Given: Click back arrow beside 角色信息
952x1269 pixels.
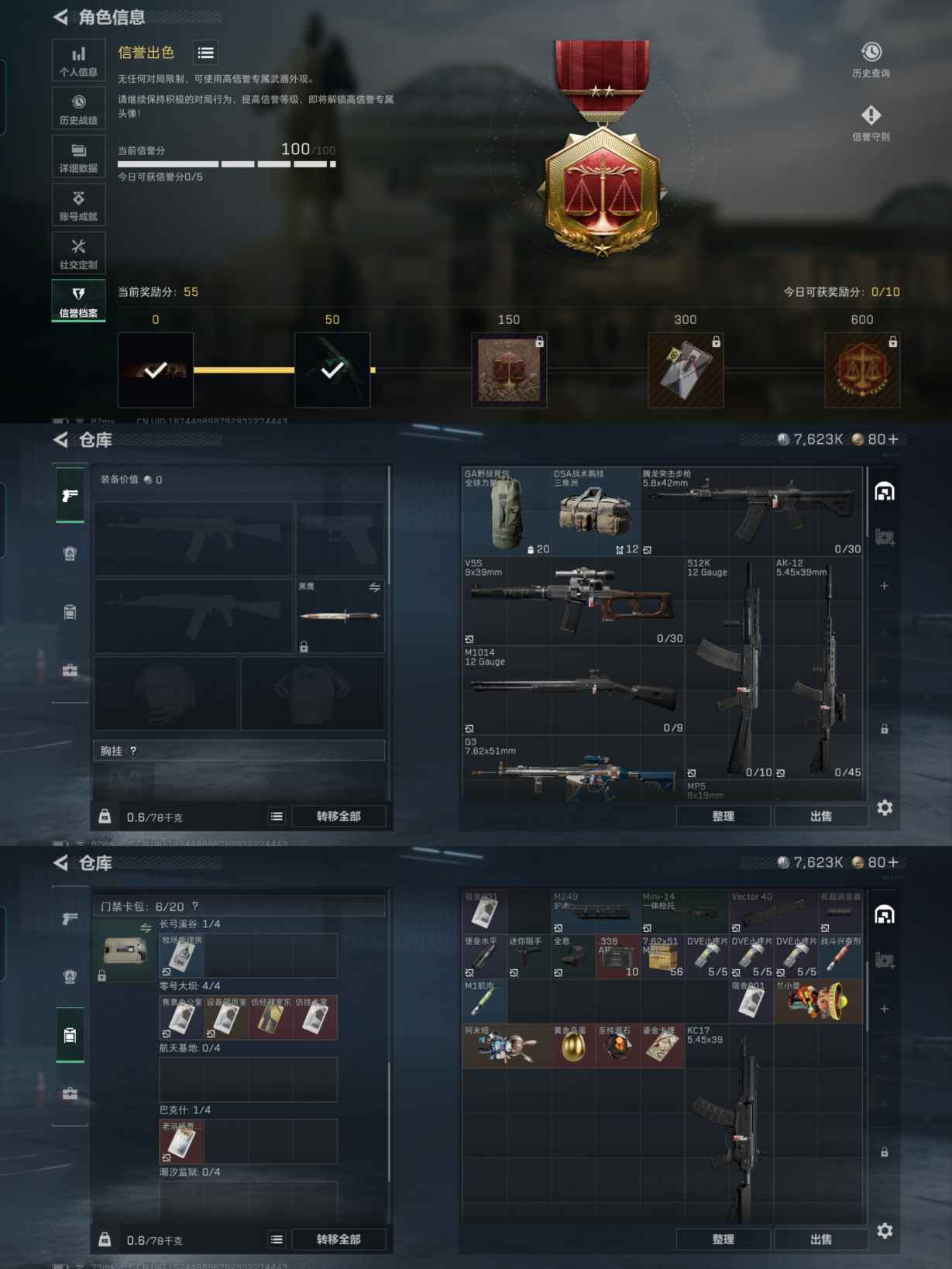Looking at the screenshot, I should click(x=60, y=16).
